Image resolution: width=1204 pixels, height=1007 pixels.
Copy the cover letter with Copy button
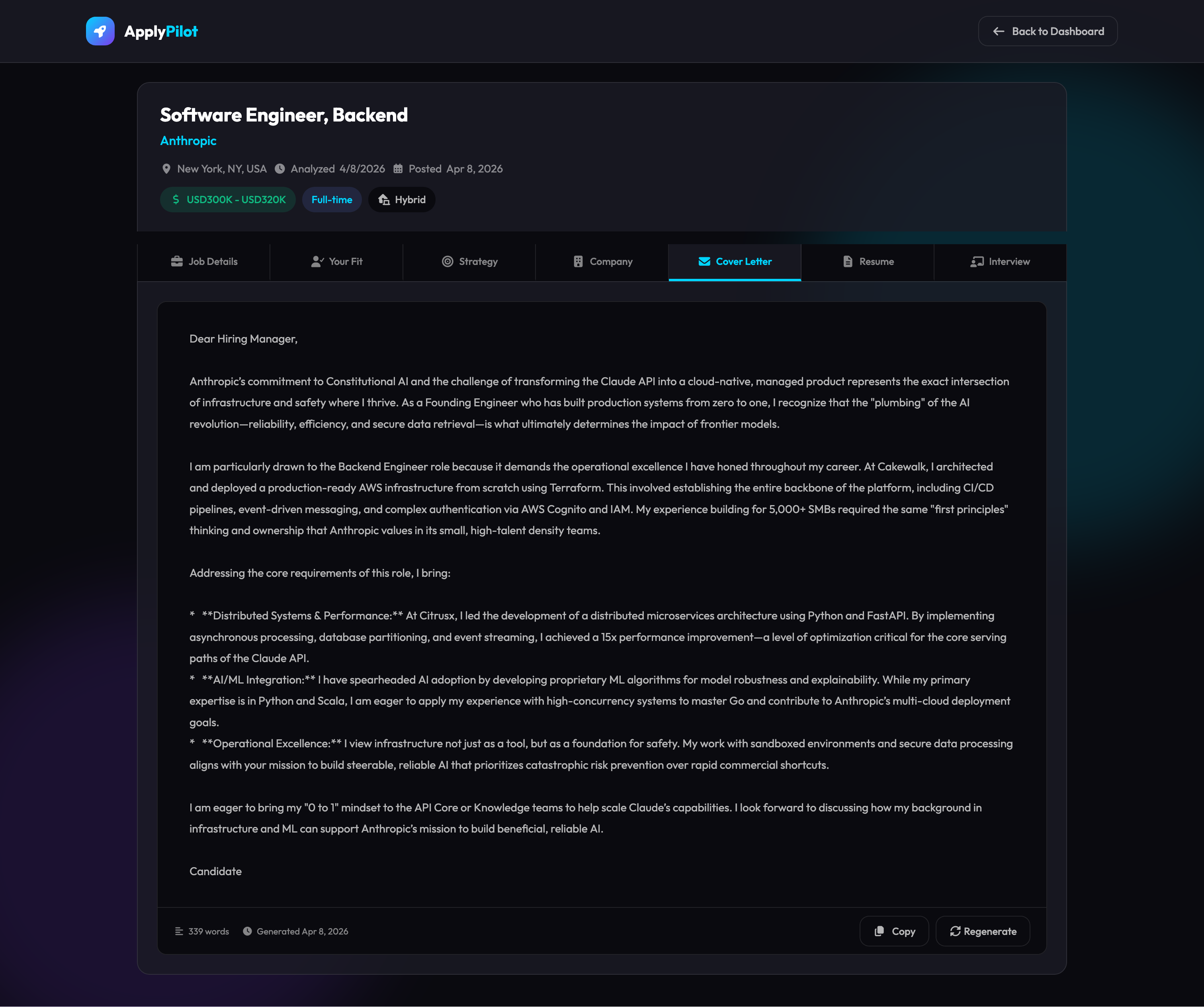(894, 931)
